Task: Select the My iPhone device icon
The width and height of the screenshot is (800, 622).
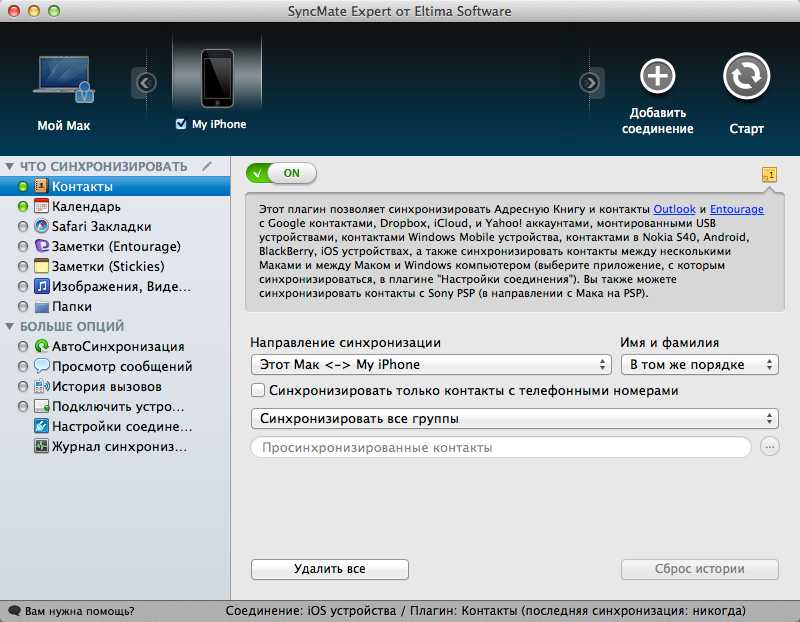Action: point(217,78)
